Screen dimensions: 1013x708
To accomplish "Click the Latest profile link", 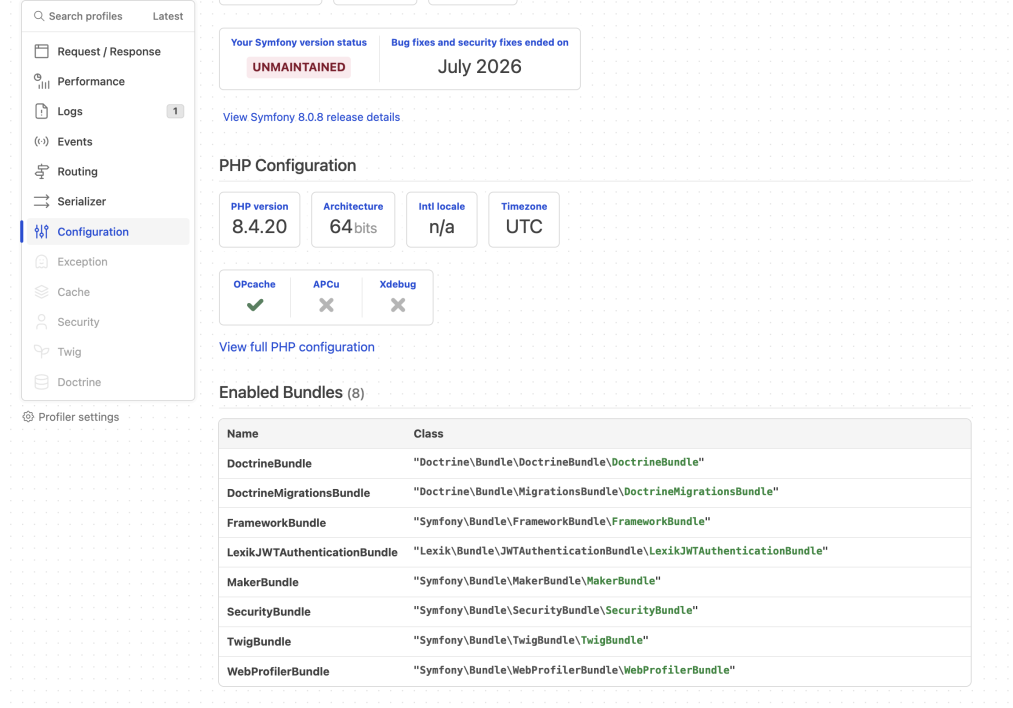I will coord(168,16).
